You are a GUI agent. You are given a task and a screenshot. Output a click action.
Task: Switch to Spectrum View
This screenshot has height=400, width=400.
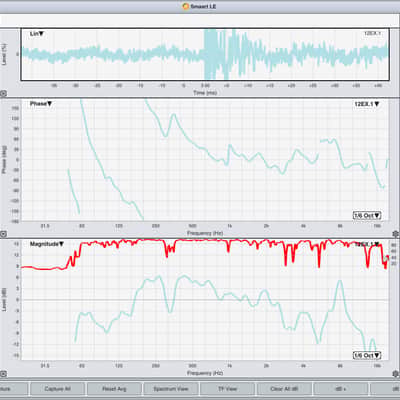171,389
